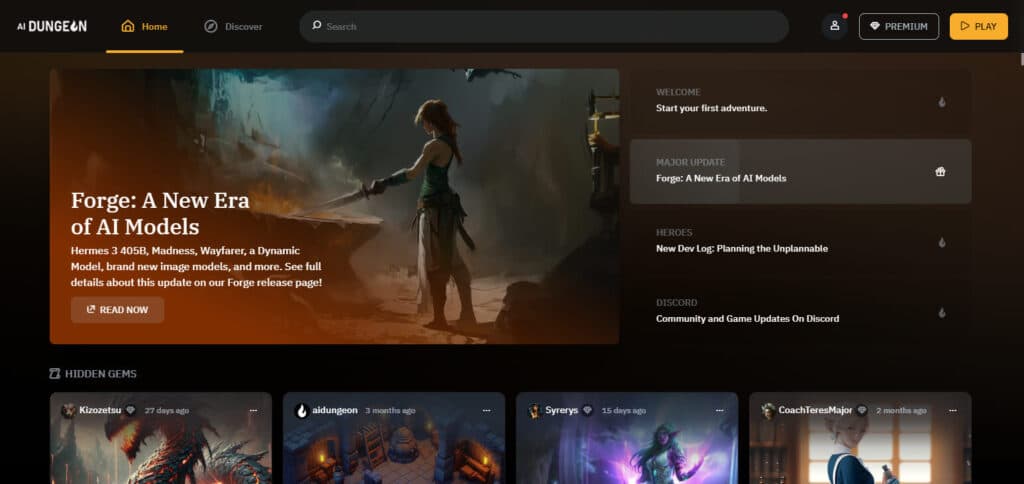This screenshot has height=484, width=1024.
Task: Click the flame icon beside Heroes
Action: point(942,242)
